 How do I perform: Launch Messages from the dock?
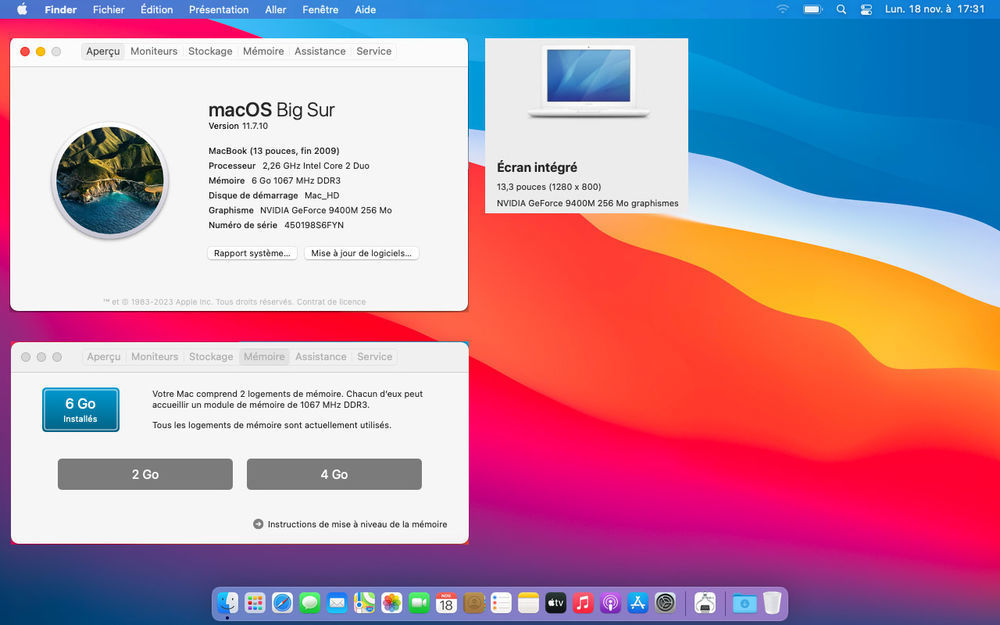tap(309, 603)
